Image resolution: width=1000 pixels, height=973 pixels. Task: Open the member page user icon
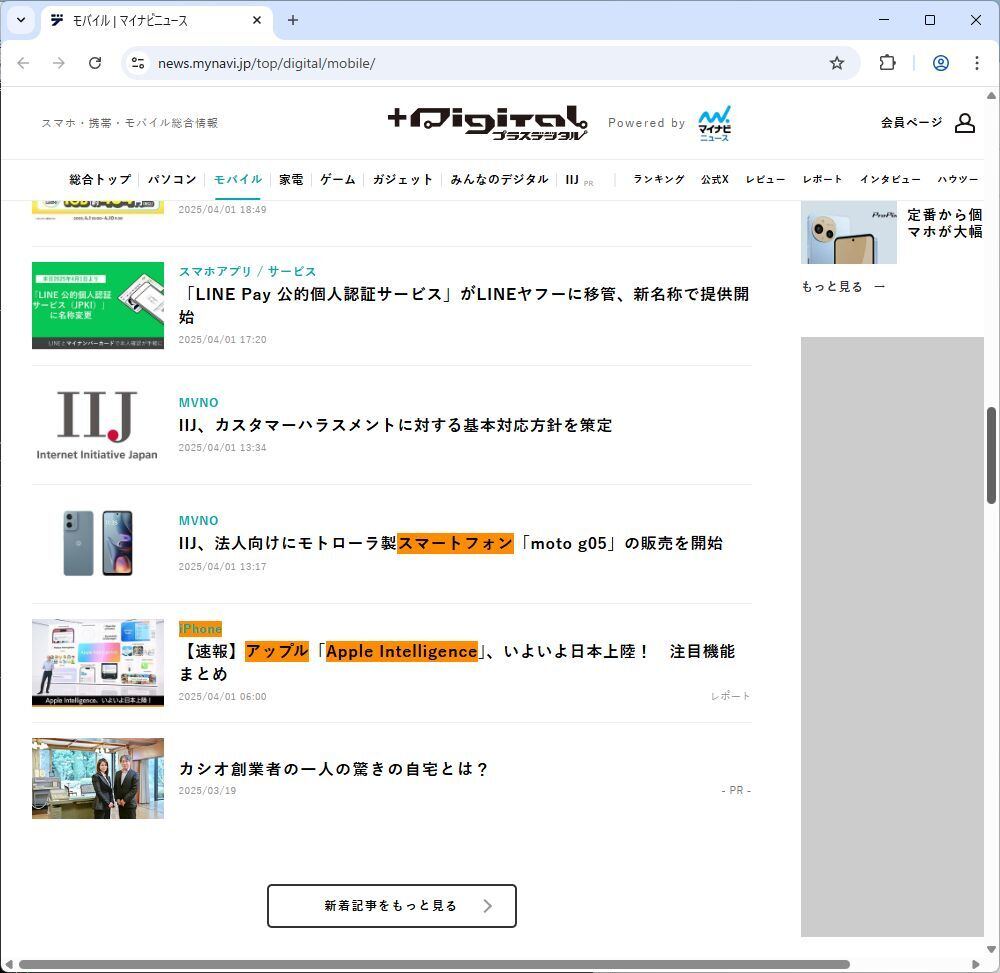pyautogui.click(x=964, y=123)
